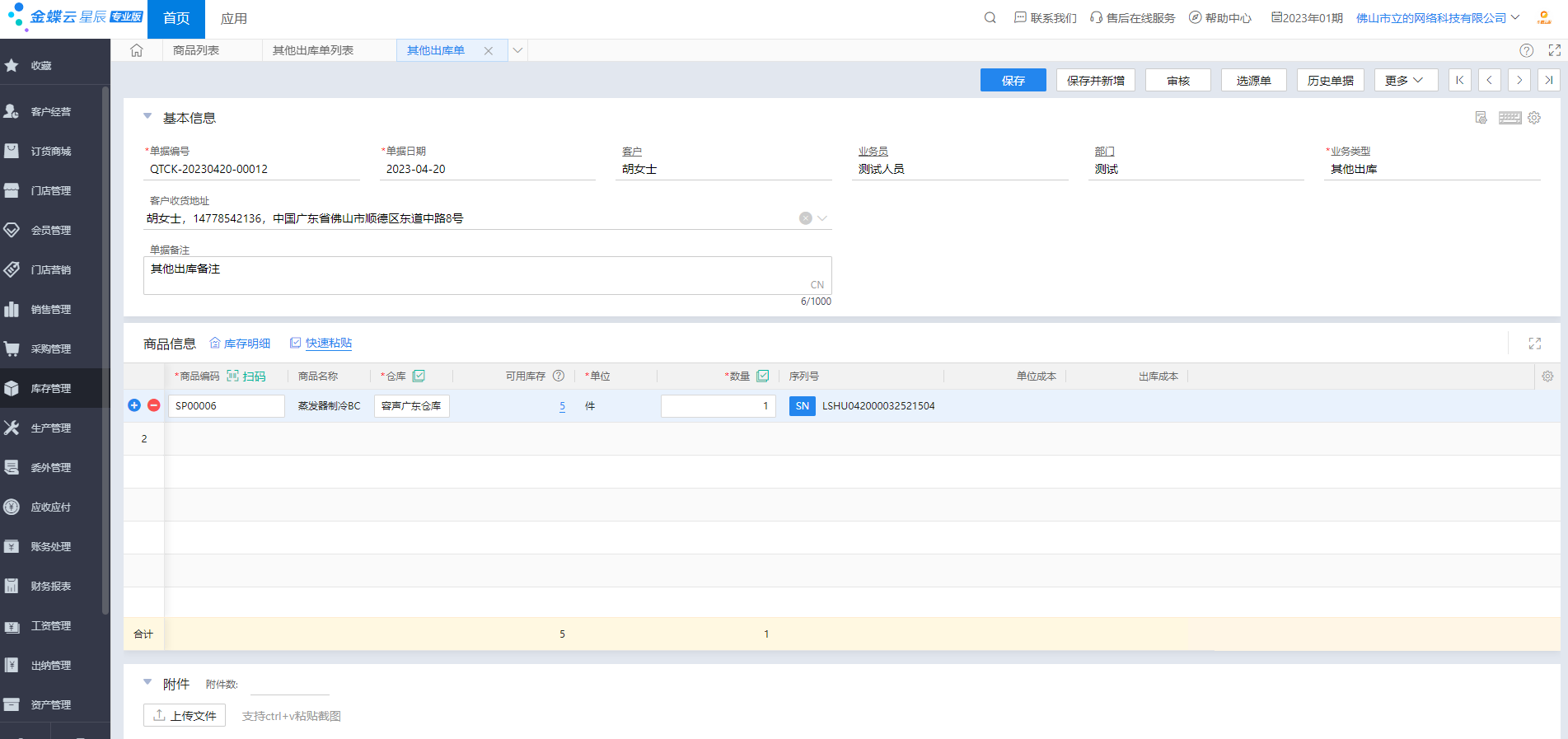Collapse the 基本信息 section triangle
The image size is (1568, 739).
(x=147, y=116)
